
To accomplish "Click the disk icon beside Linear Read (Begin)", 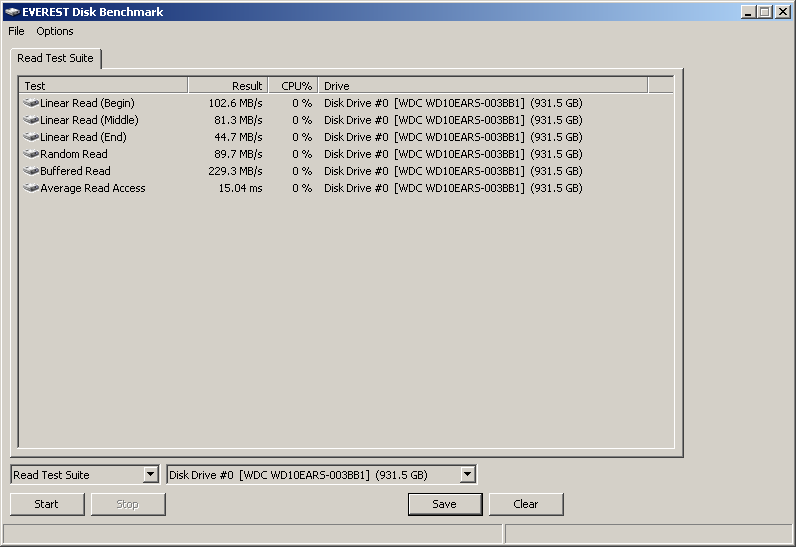I will (31, 103).
